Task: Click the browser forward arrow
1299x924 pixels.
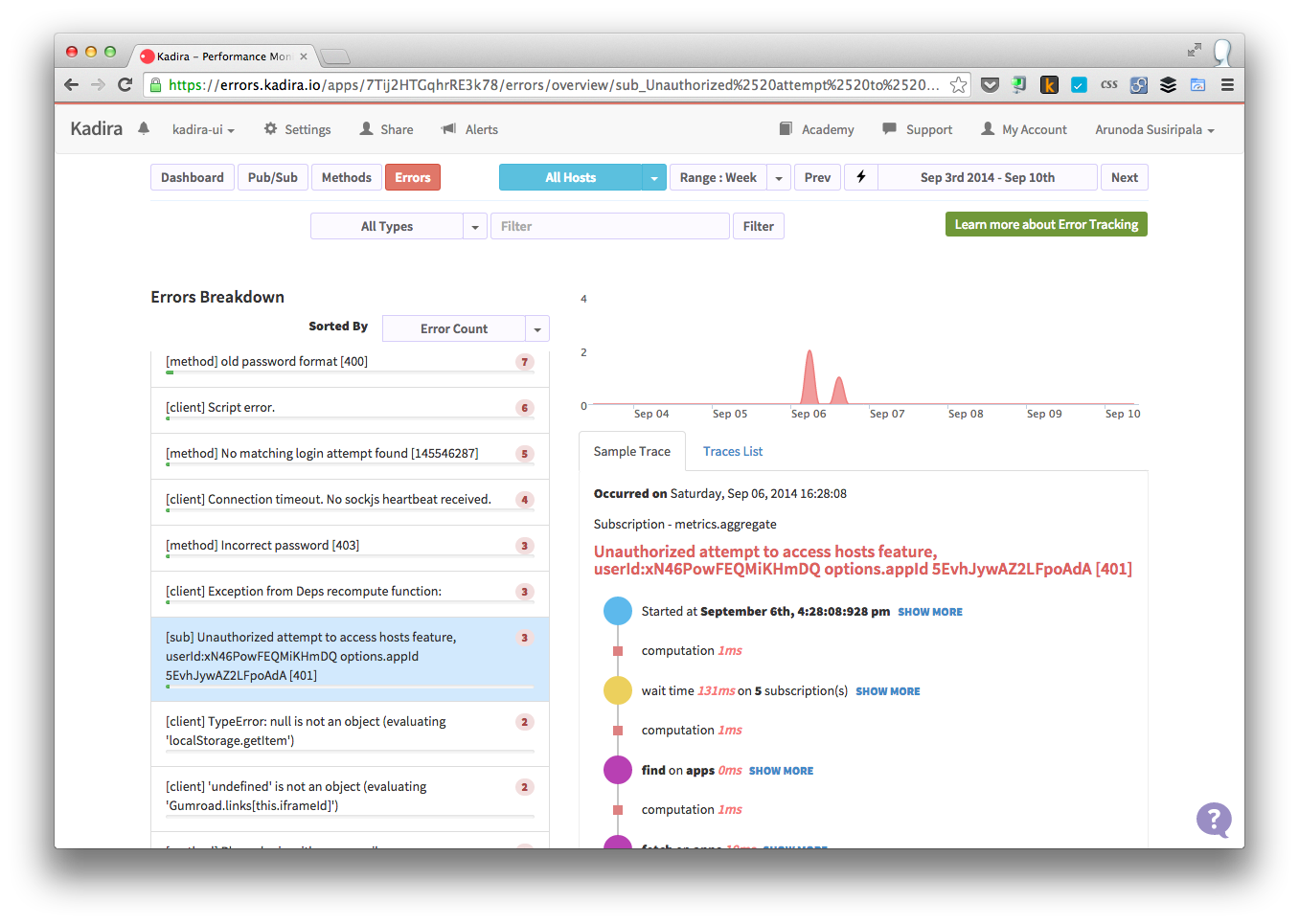Action: [98, 84]
